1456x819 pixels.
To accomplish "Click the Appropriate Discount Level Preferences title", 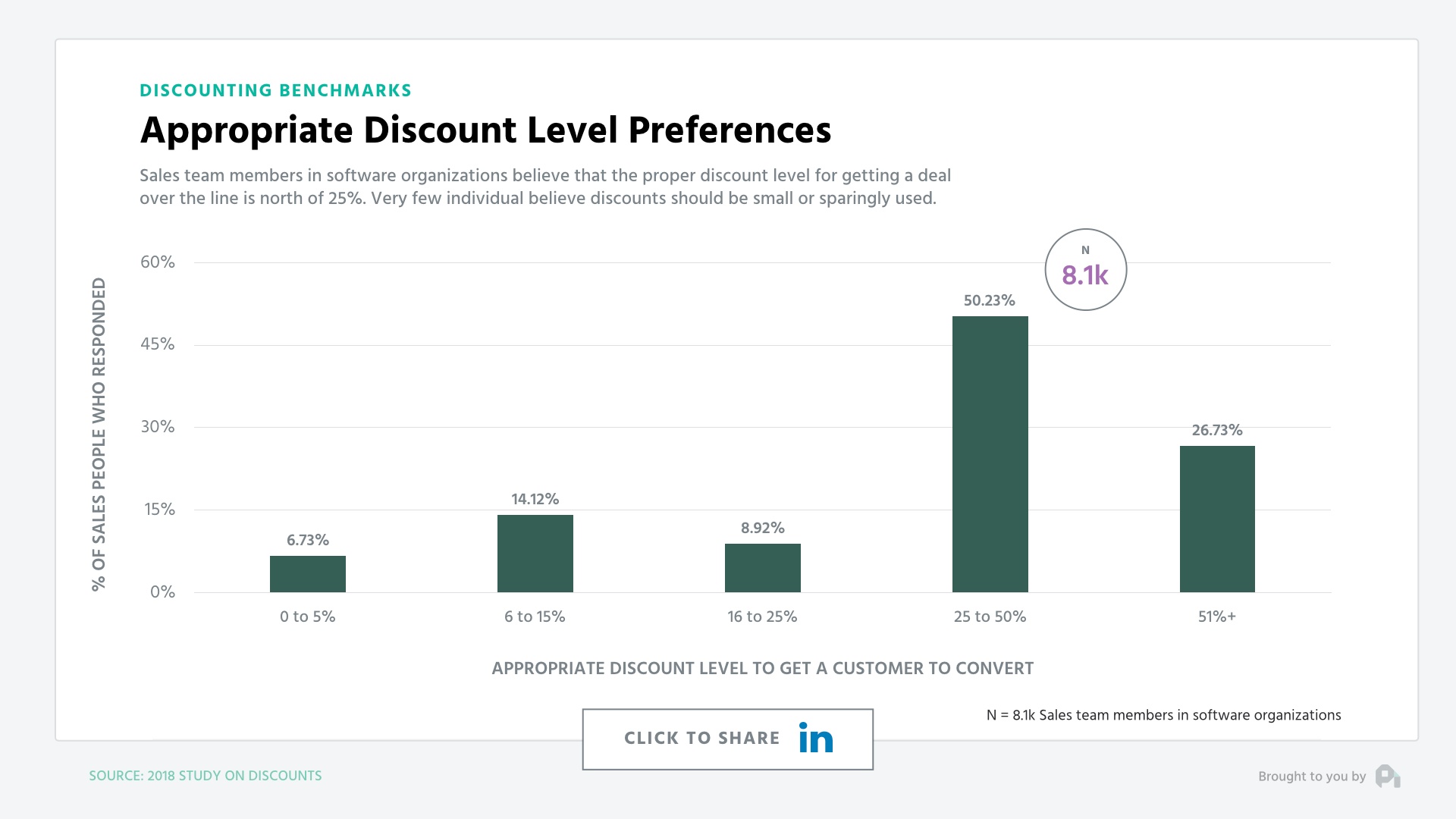I will (x=485, y=130).
